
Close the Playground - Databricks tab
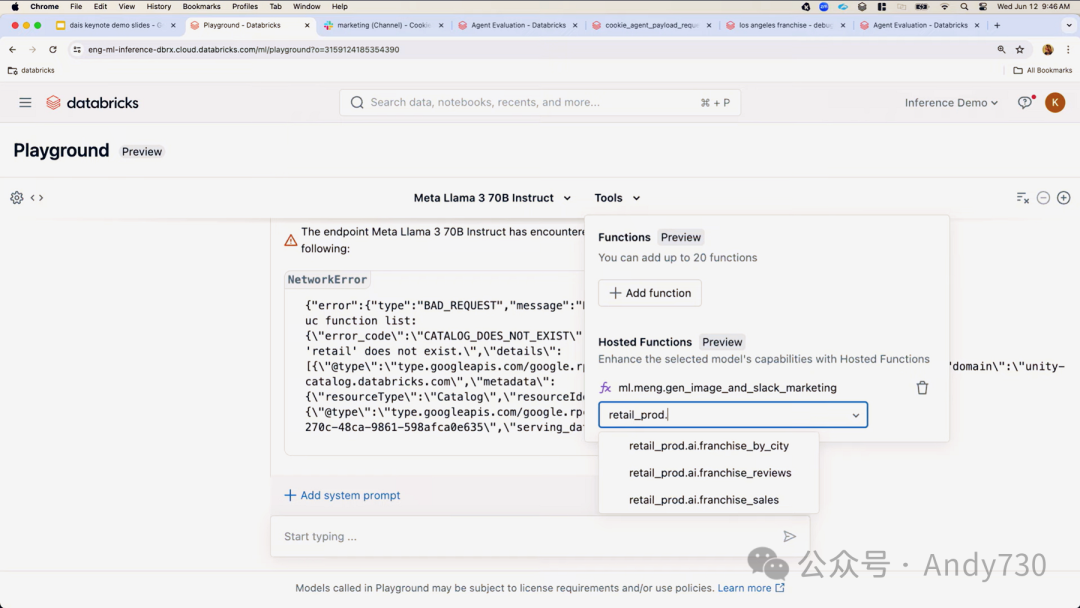[x=307, y=25]
